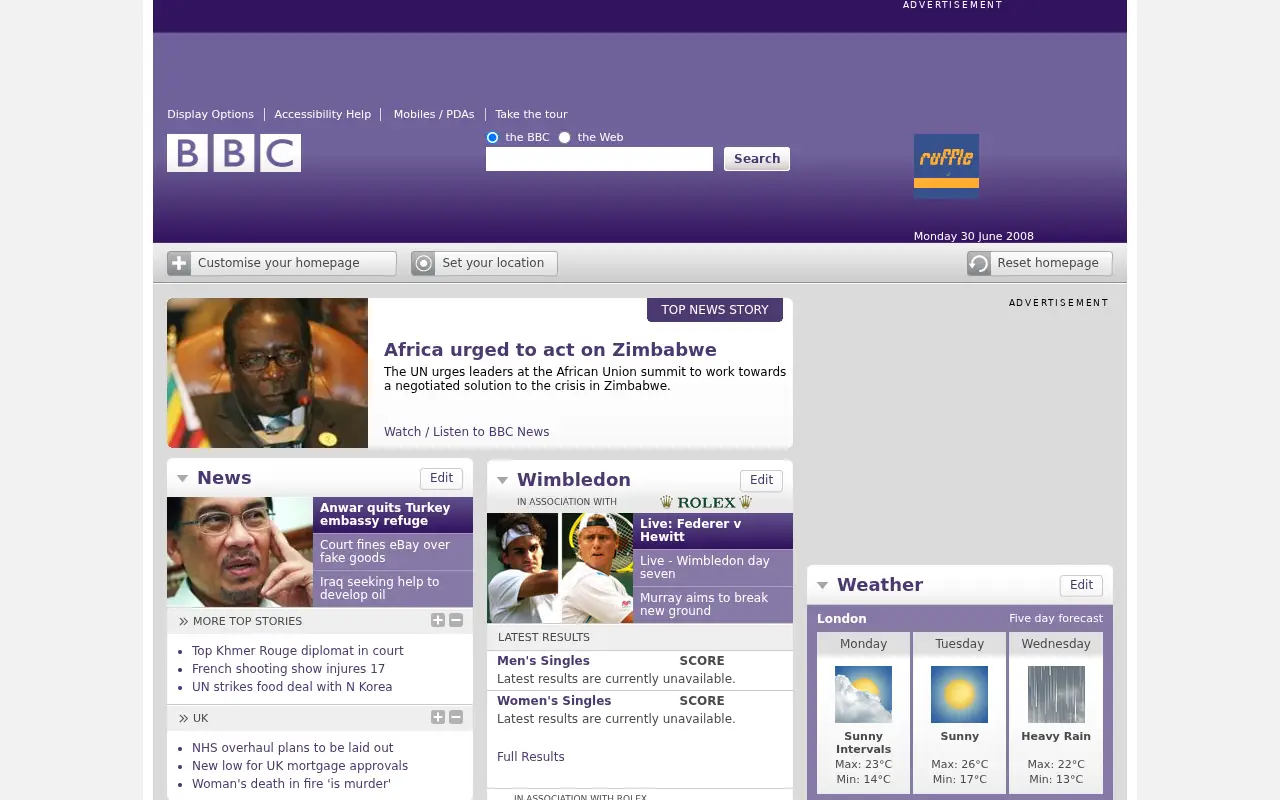Open the Five day forecast link
1280x800 pixels.
point(1056,618)
